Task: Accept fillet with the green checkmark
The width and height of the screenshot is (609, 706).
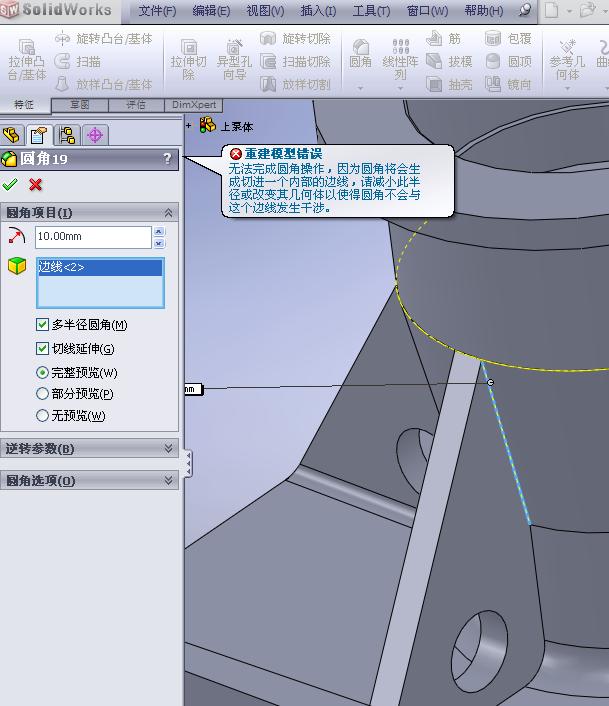Action: coord(10,184)
